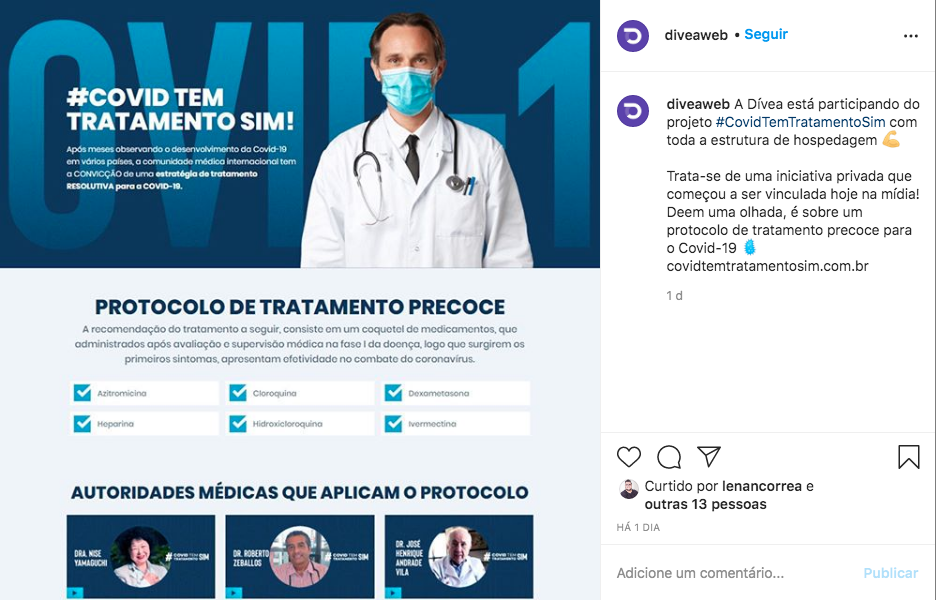
Task: Save the post with the bookmark icon
Action: pyautogui.click(x=909, y=457)
